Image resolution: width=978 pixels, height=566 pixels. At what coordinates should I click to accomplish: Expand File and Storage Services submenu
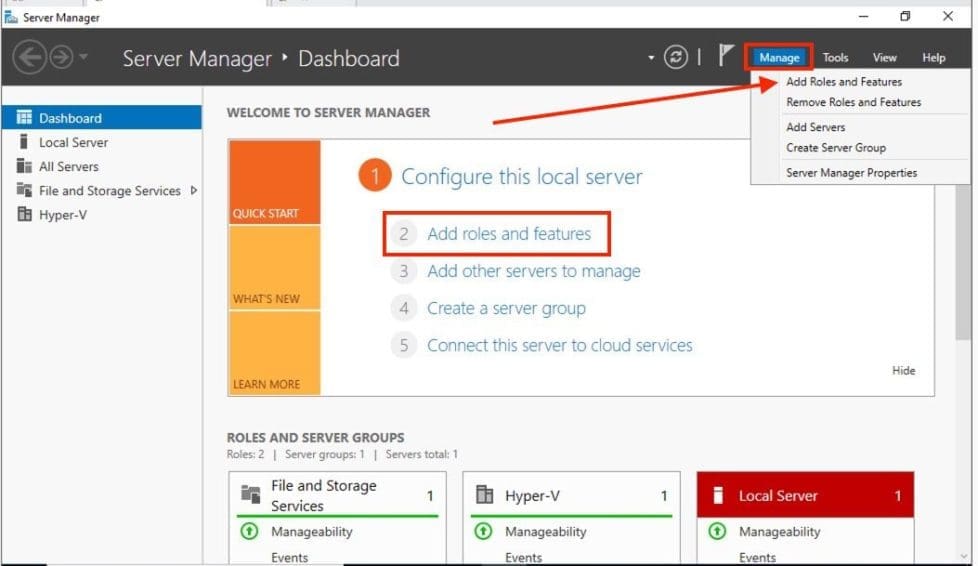click(x=193, y=190)
